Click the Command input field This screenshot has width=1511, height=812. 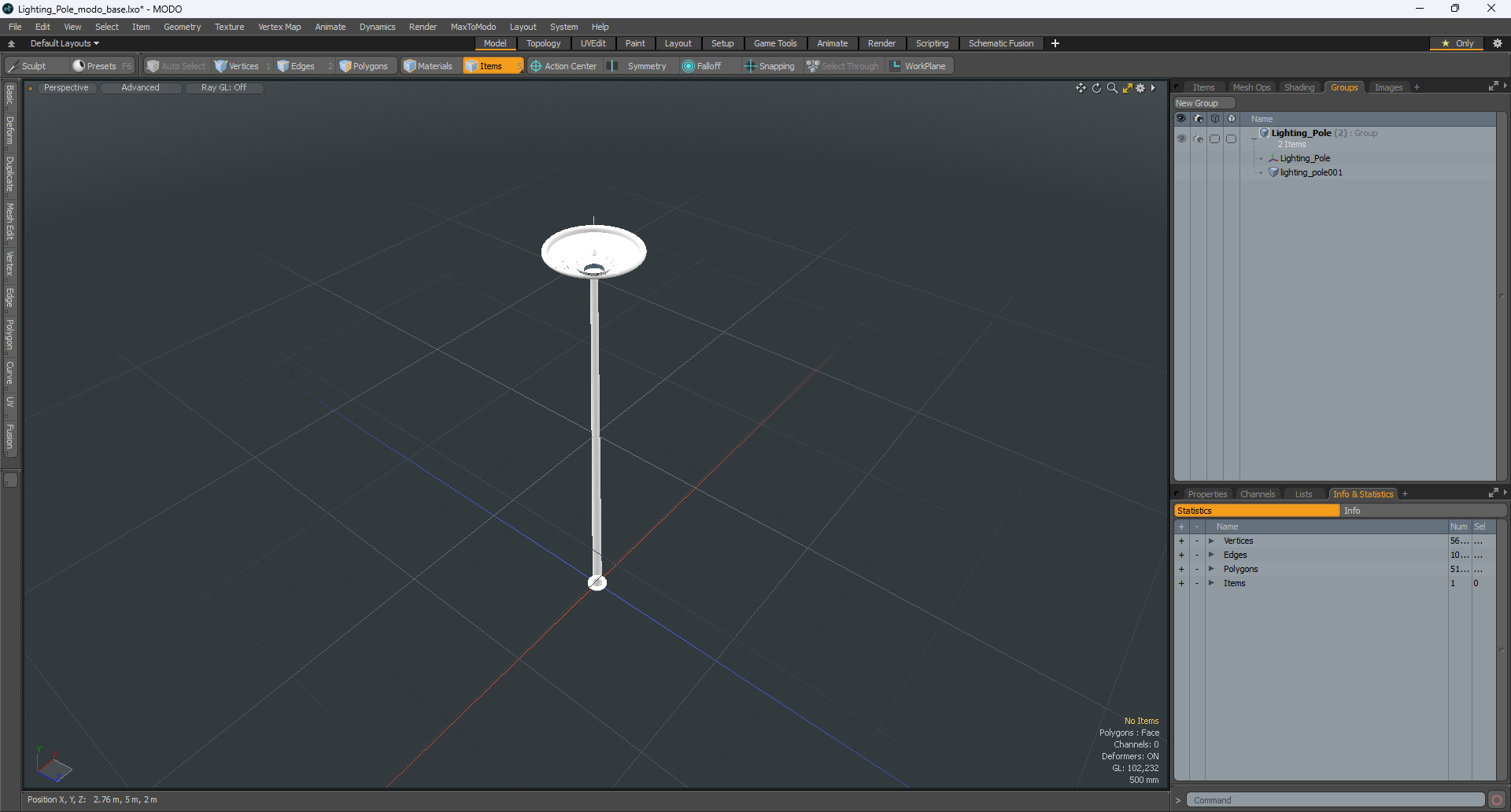1336,800
